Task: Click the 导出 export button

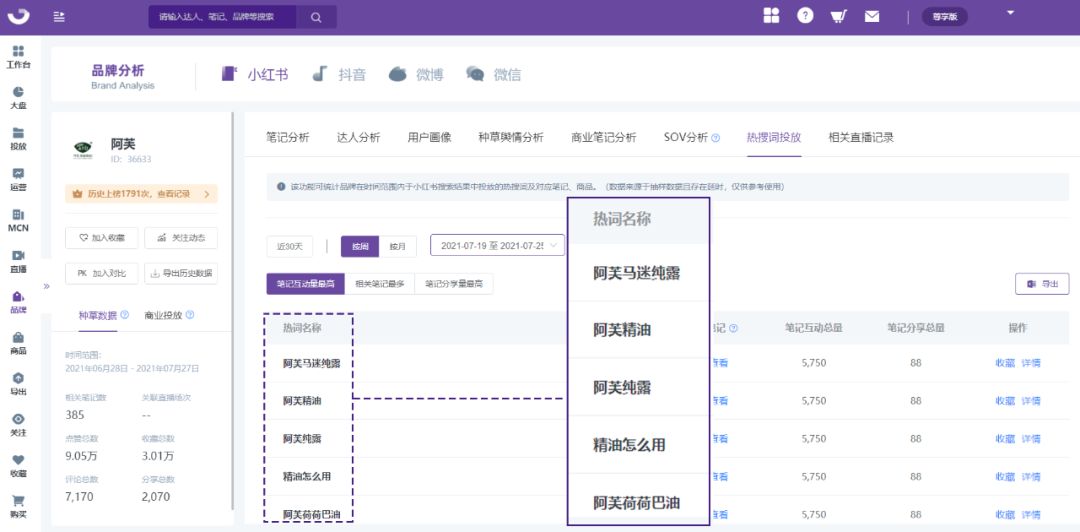Action: [1041, 284]
